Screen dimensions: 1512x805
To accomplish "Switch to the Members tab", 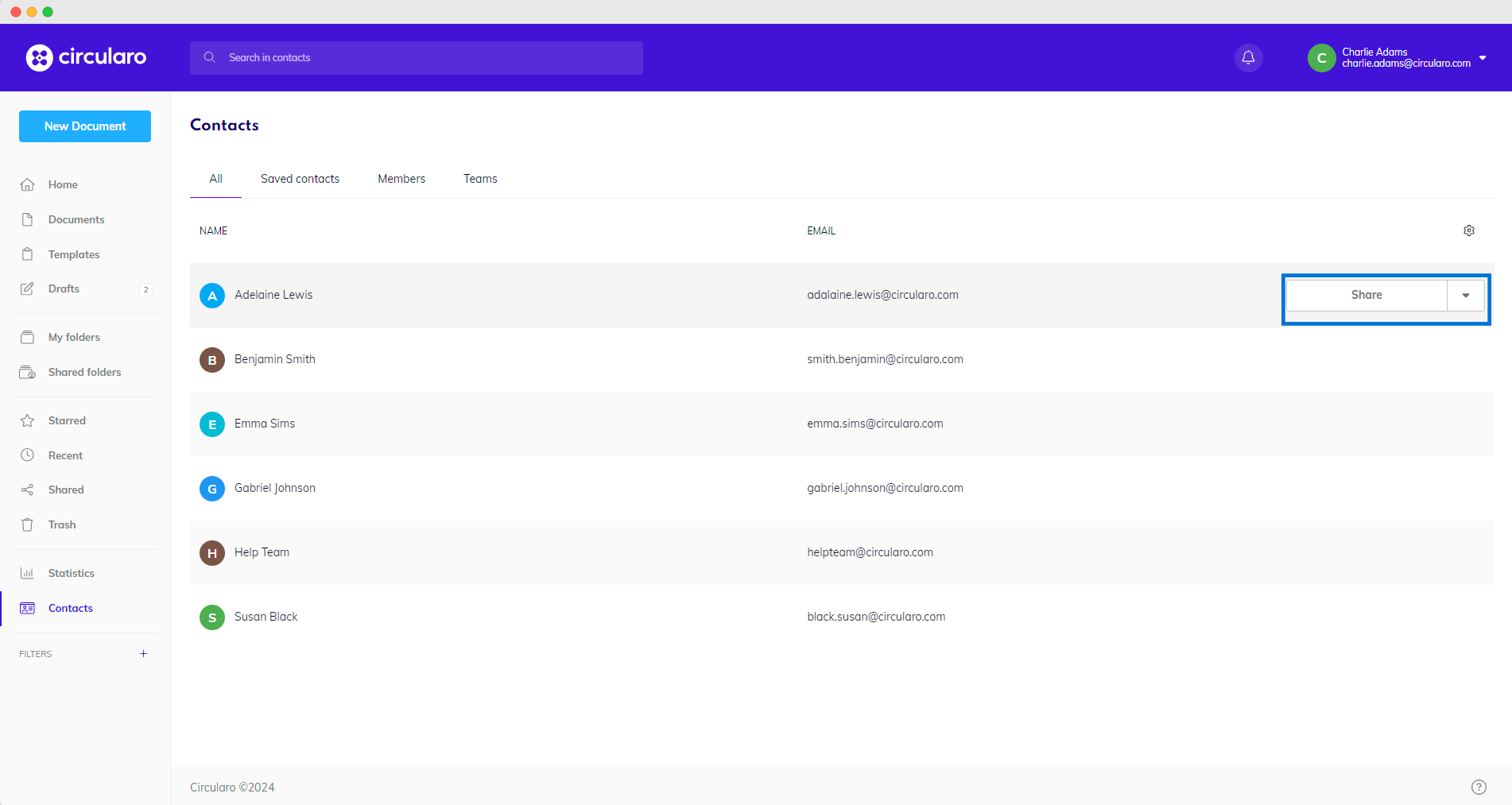I will point(401,179).
